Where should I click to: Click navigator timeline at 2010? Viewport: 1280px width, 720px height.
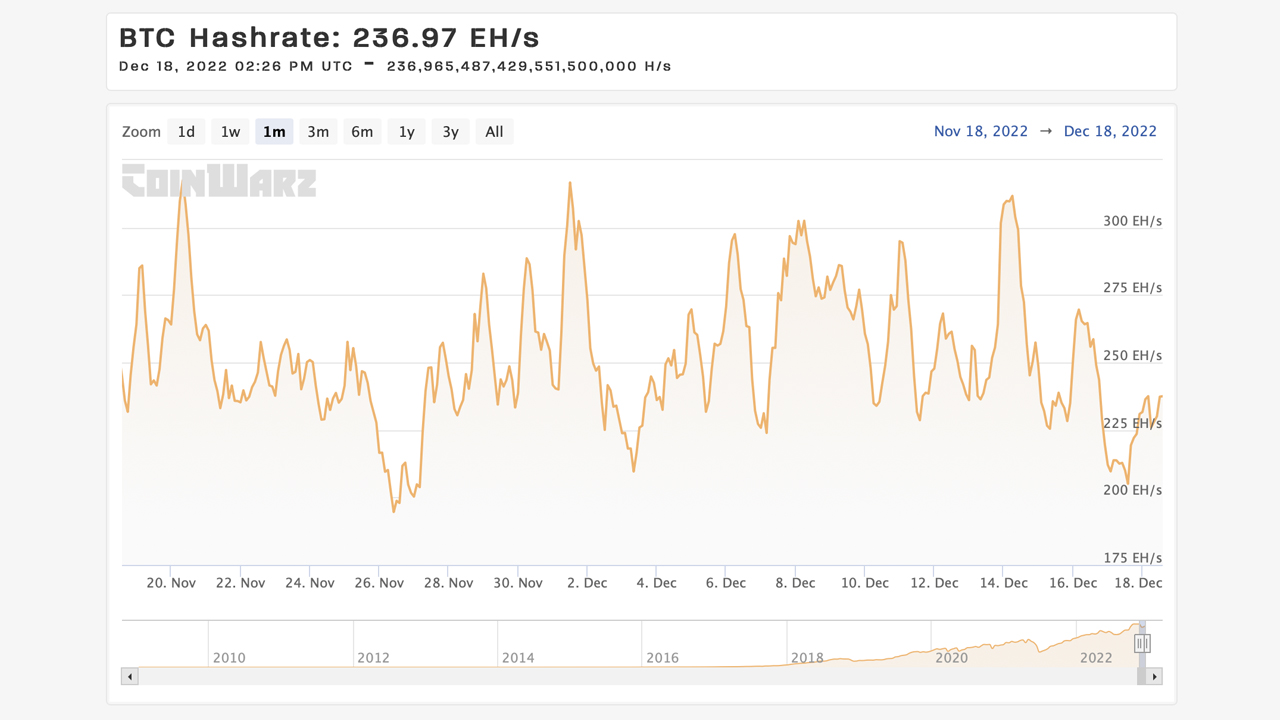[x=229, y=658]
